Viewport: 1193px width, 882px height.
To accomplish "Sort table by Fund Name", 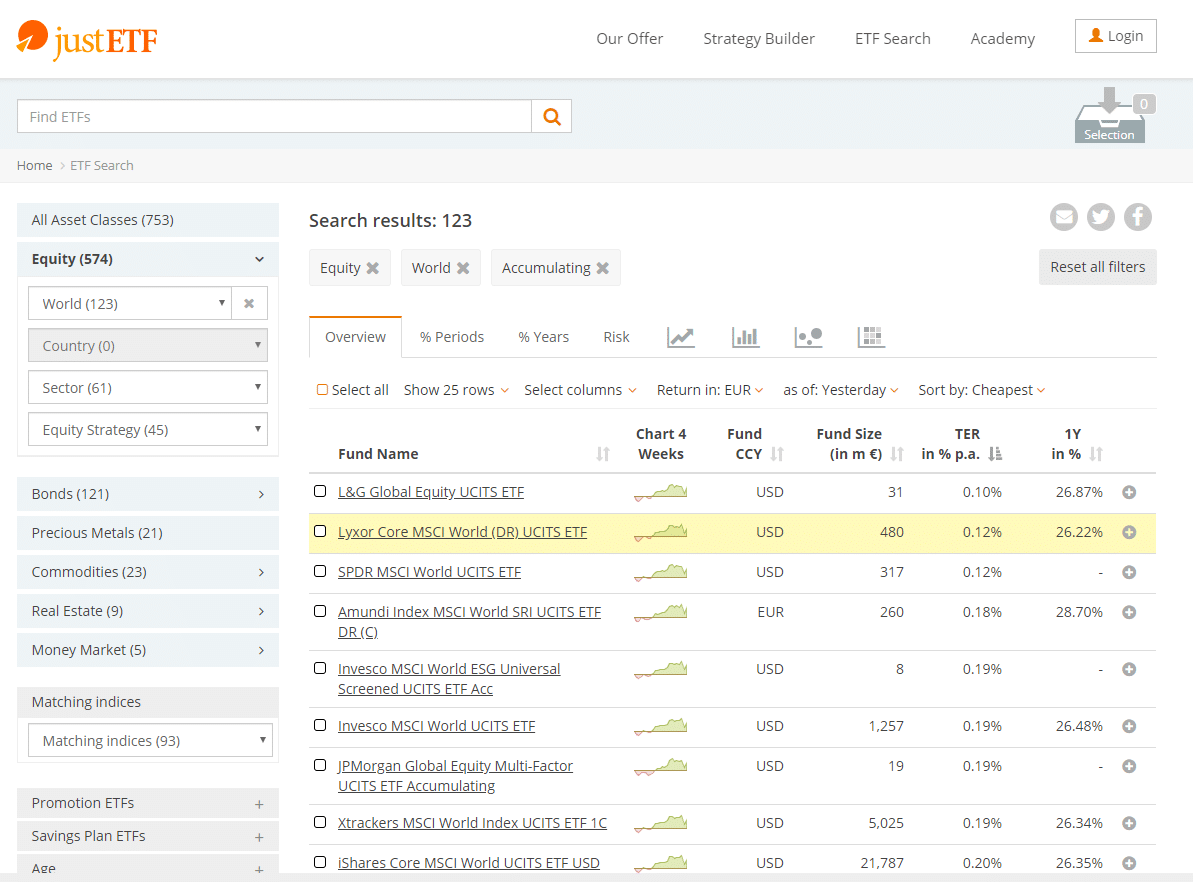I will pos(603,454).
